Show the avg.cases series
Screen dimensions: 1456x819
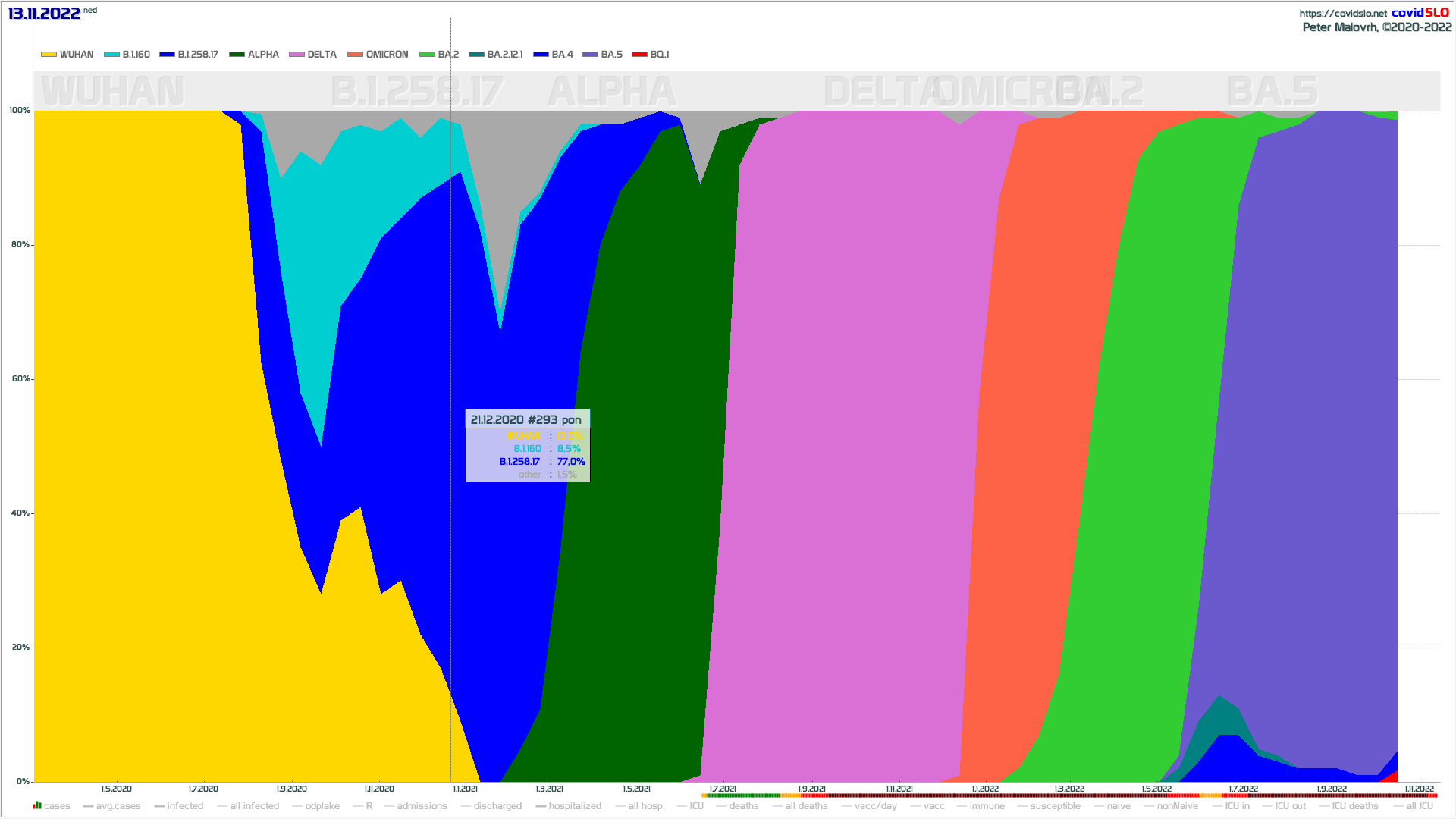pos(118,806)
